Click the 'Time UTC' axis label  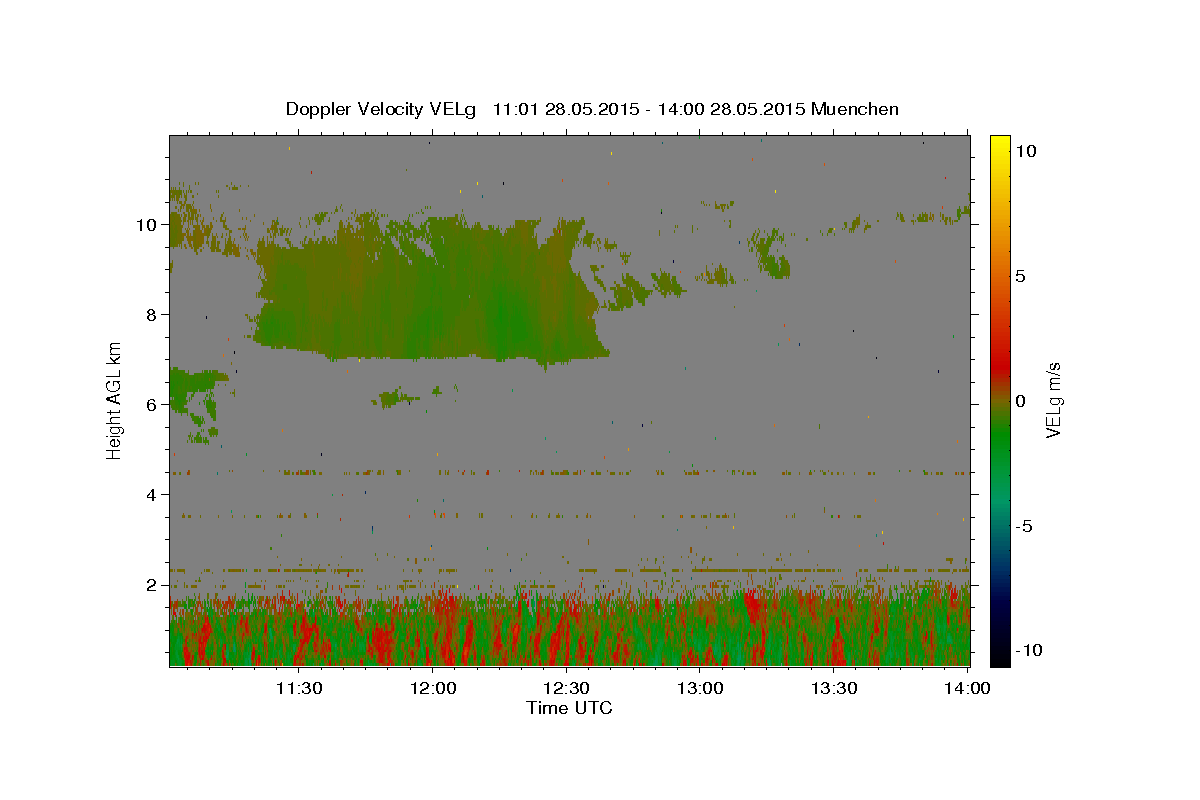pos(569,708)
